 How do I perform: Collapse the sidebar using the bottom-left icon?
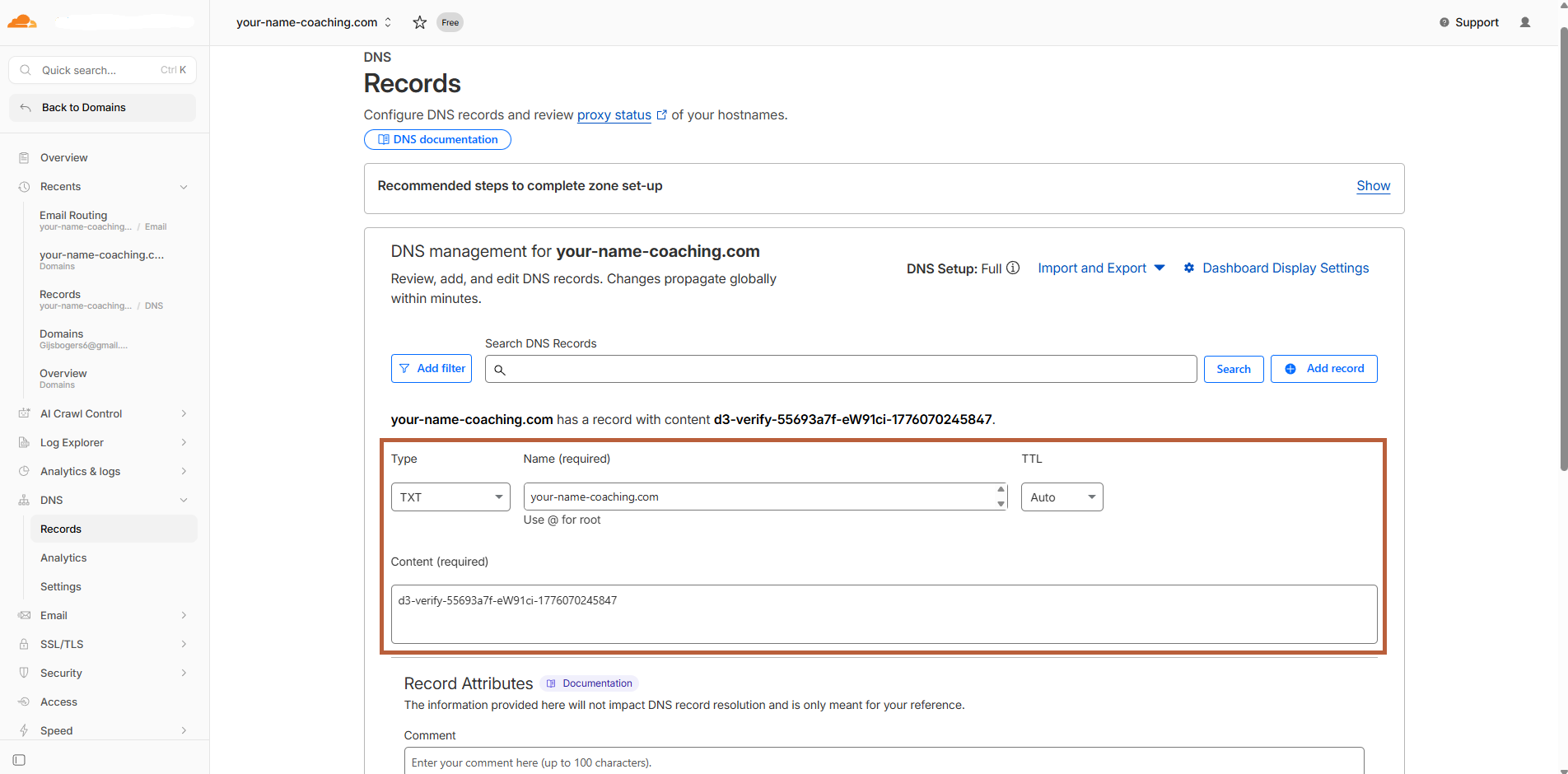click(18, 759)
